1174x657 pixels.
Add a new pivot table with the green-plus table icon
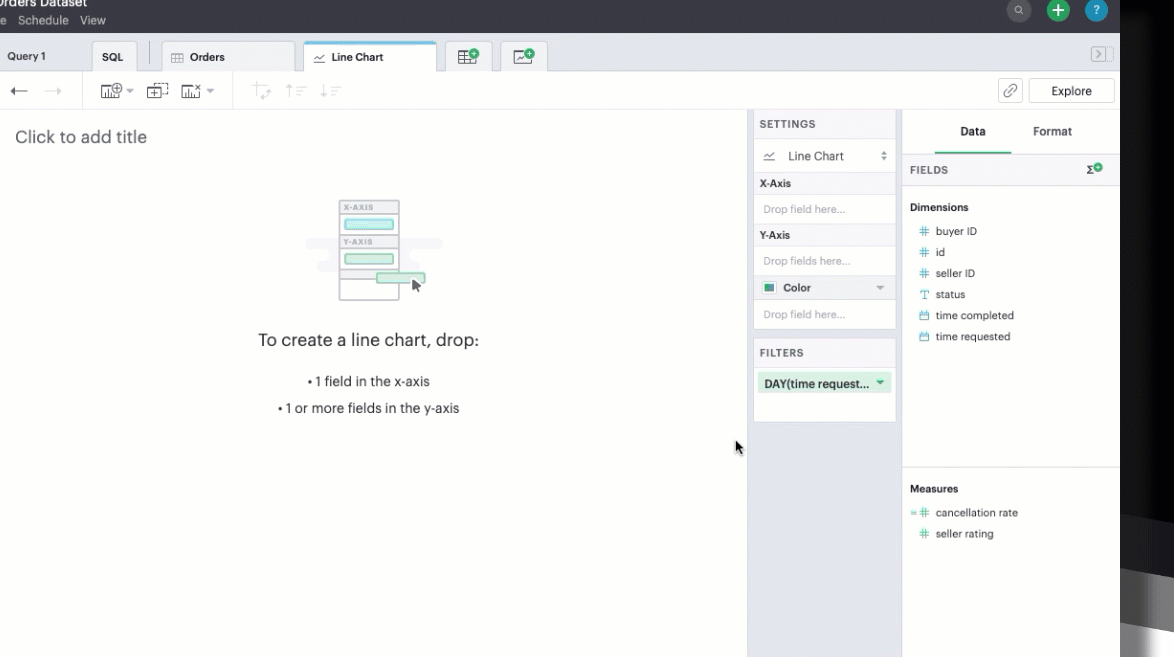[467, 56]
